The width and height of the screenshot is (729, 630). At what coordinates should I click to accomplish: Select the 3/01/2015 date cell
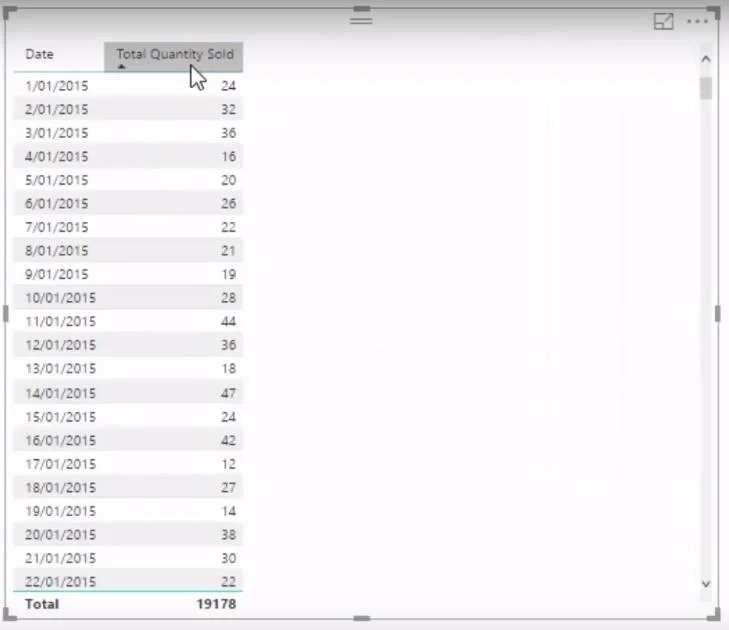pos(57,133)
